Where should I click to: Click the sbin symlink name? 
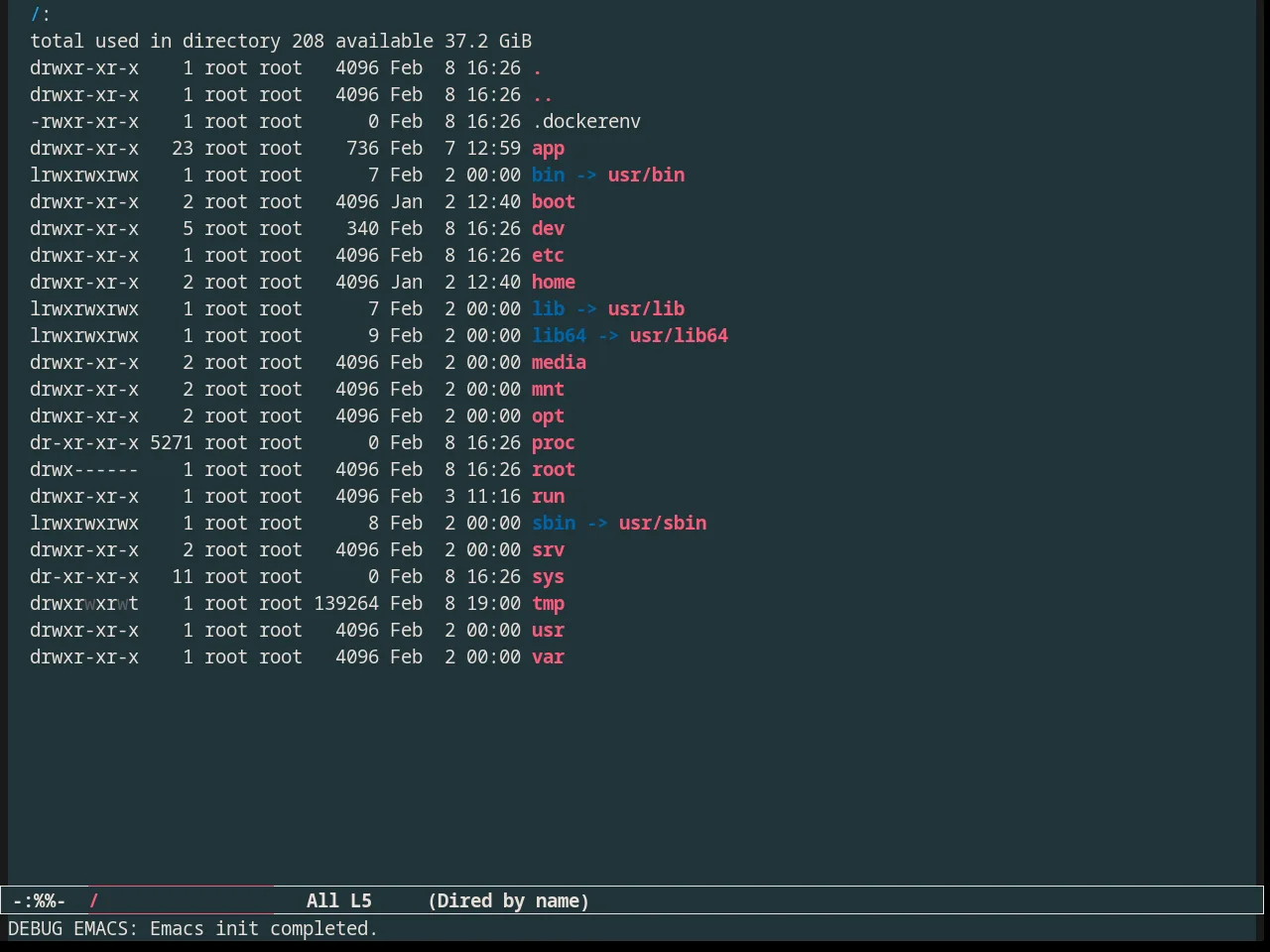[x=554, y=524]
